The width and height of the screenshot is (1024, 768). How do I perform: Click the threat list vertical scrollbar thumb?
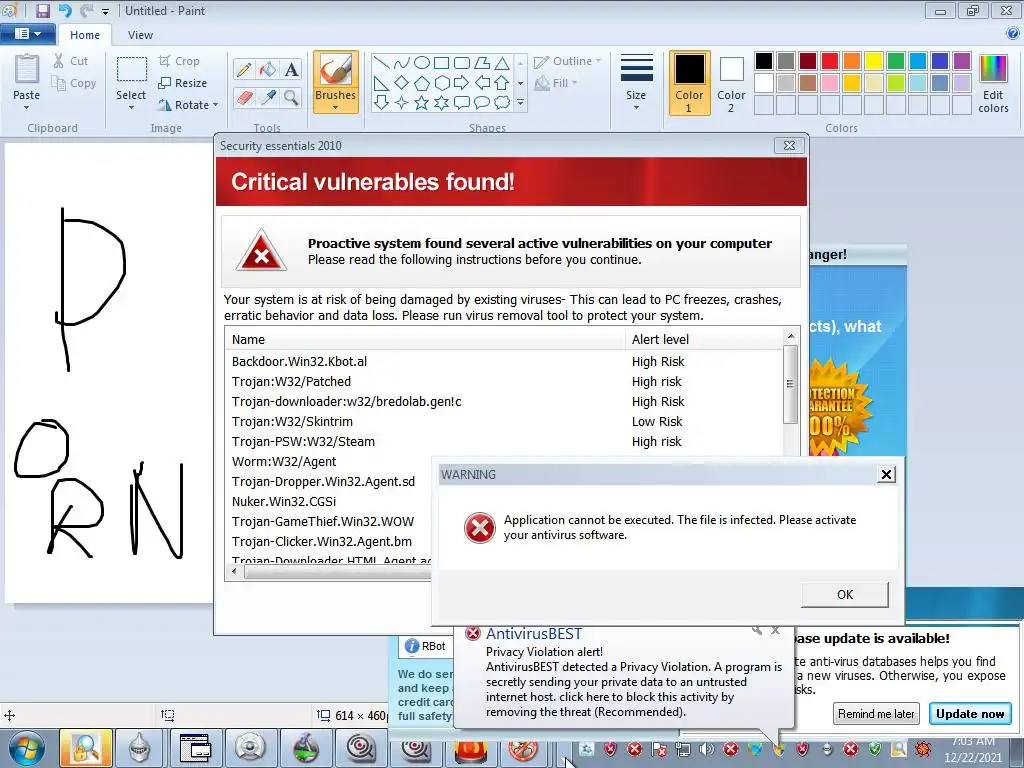790,384
